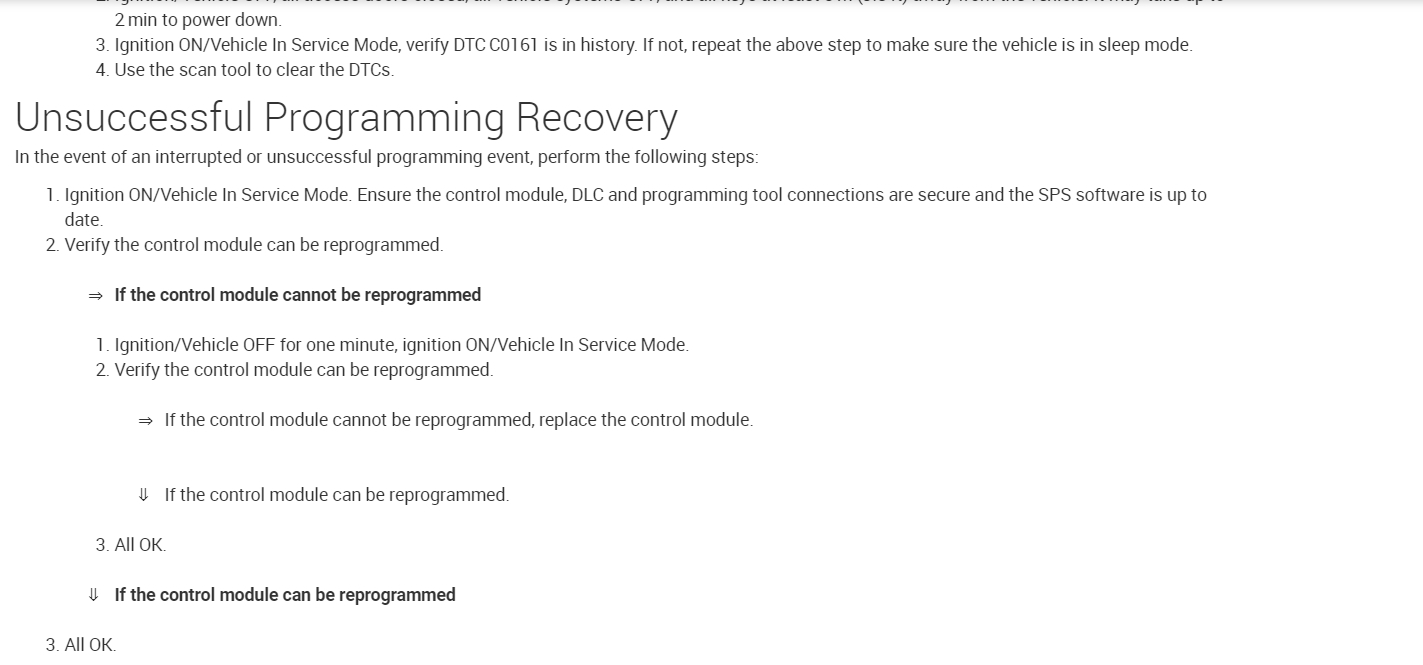Click the down arrow beside bold 'can be reprogrammed'
The width and height of the screenshot is (1423, 665).
coord(94,595)
